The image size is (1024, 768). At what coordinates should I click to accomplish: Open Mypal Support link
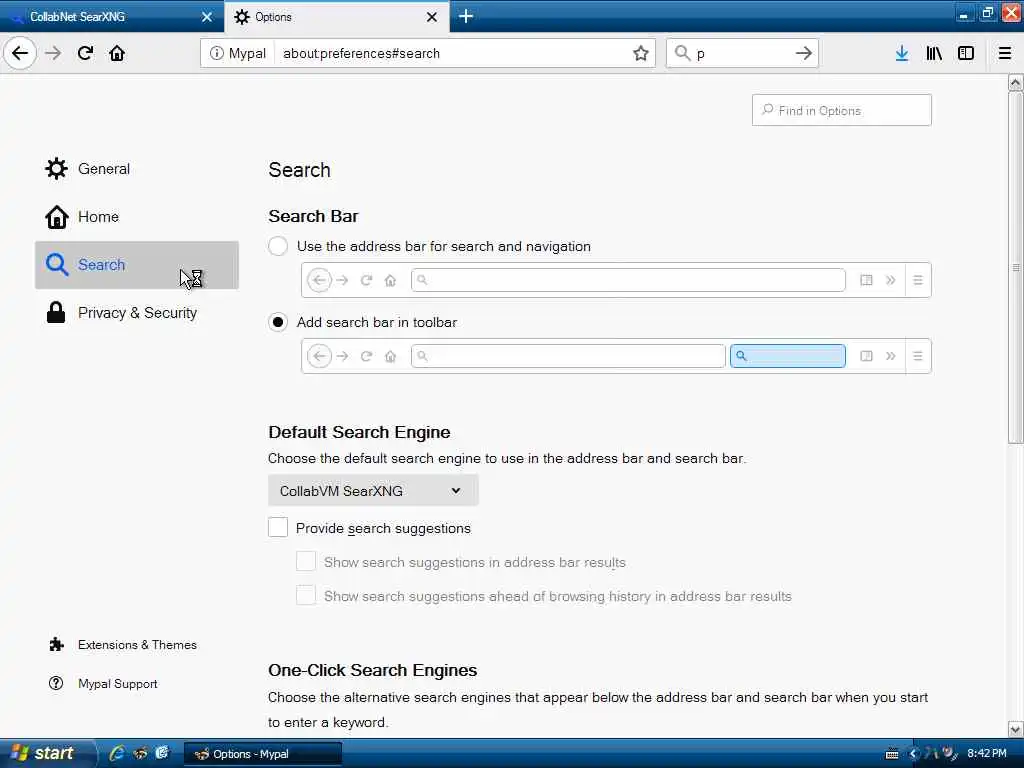coord(103,684)
